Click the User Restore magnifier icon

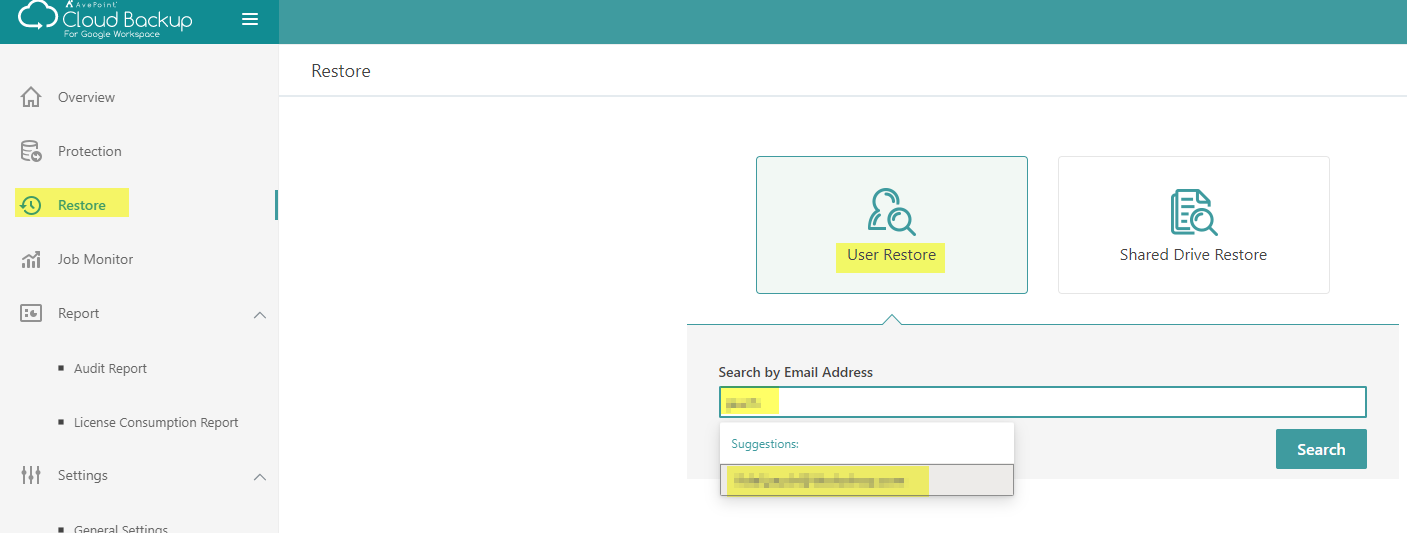click(x=891, y=211)
